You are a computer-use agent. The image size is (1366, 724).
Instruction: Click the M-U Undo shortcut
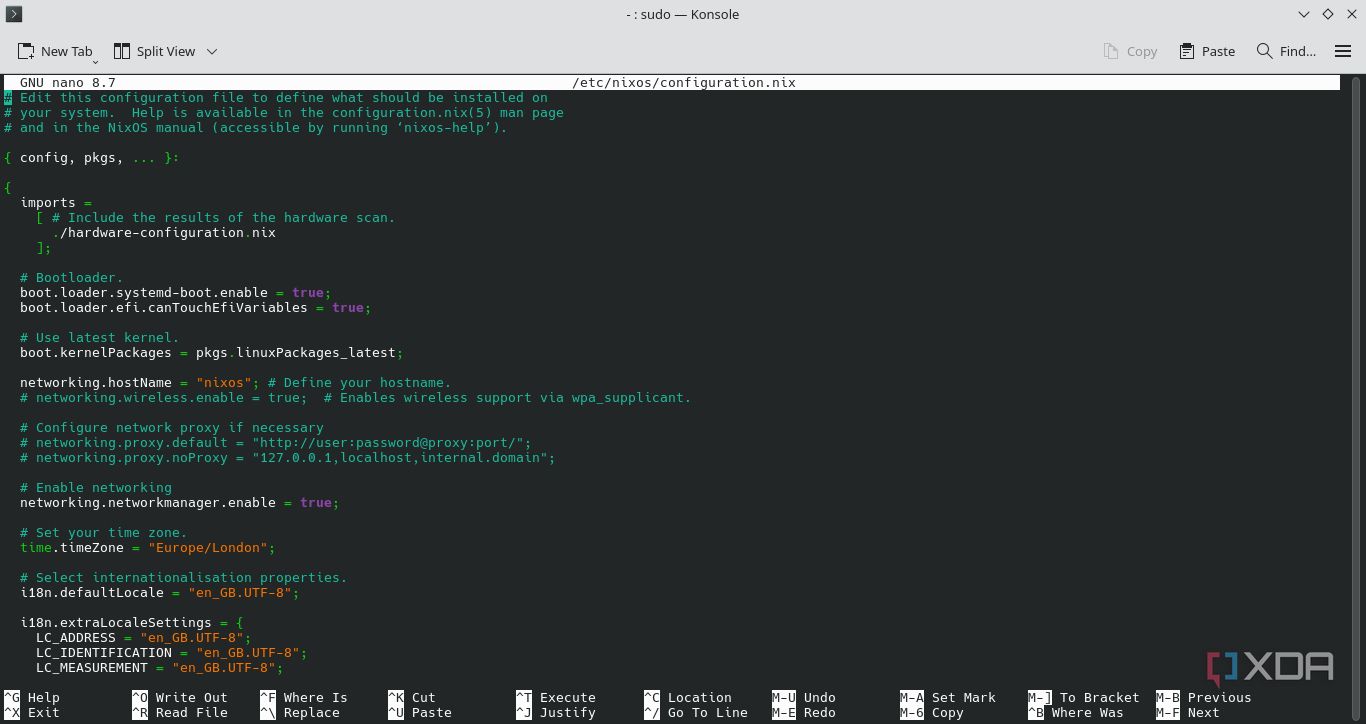point(804,698)
